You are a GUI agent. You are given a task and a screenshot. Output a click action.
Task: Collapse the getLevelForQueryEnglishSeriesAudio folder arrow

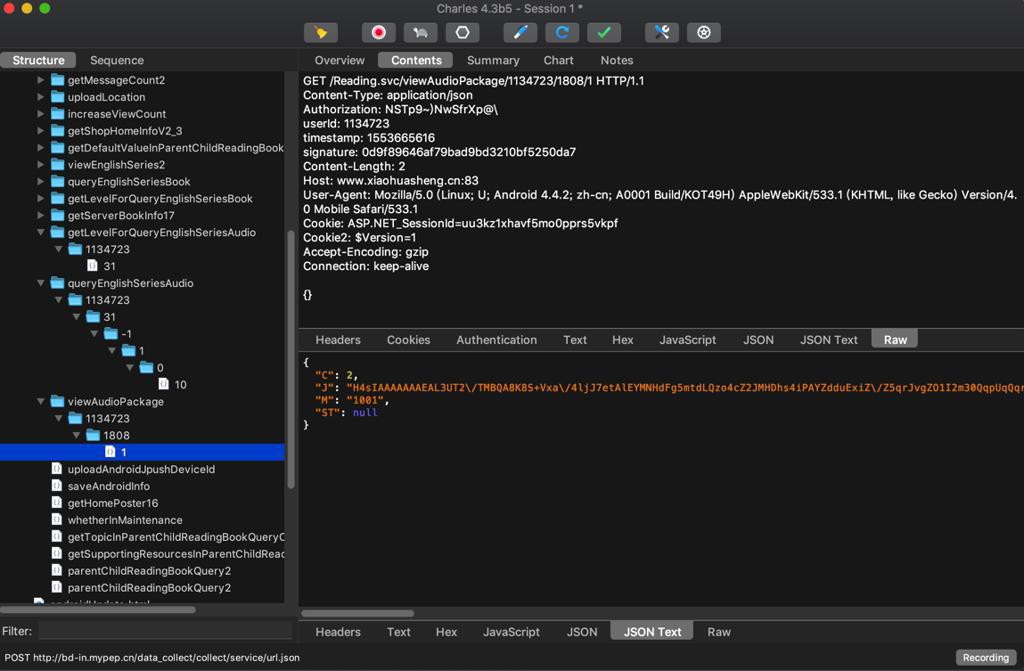click(x=40, y=232)
